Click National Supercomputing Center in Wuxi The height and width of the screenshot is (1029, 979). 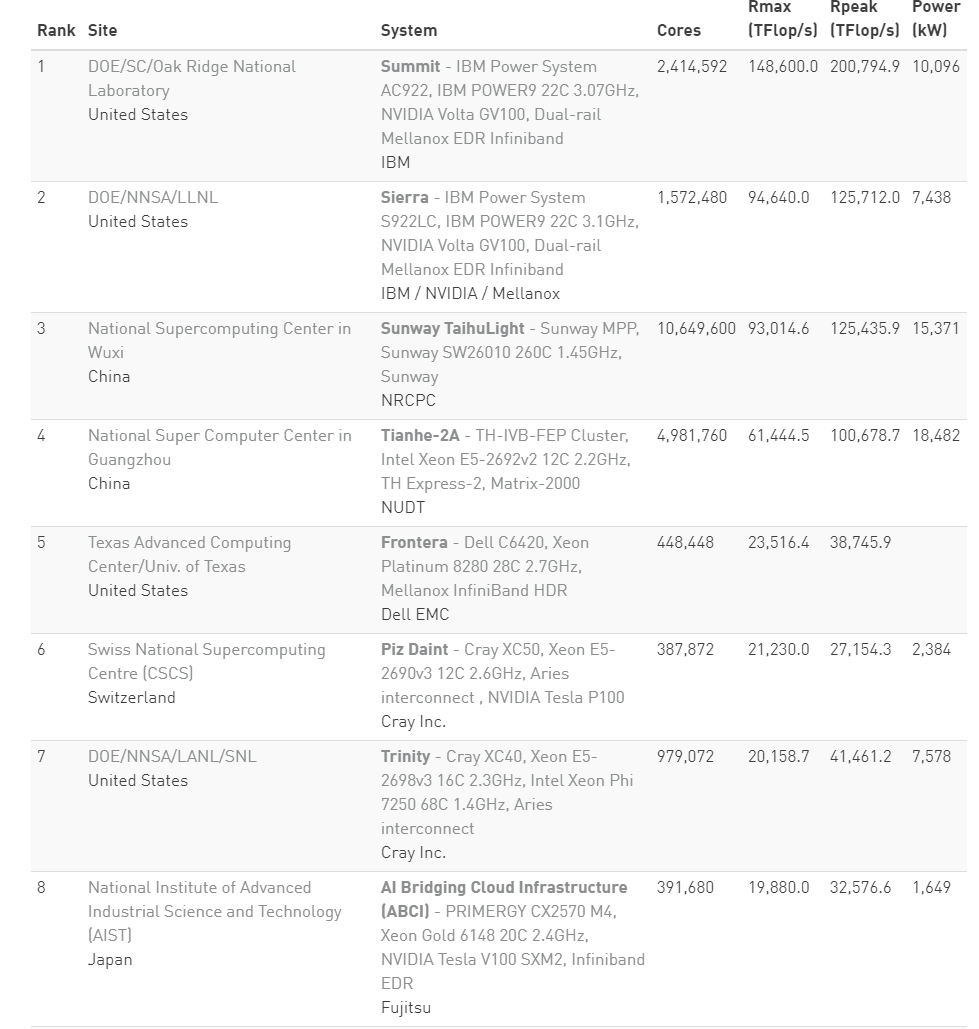pyautogui.click(x=219, y=340)
